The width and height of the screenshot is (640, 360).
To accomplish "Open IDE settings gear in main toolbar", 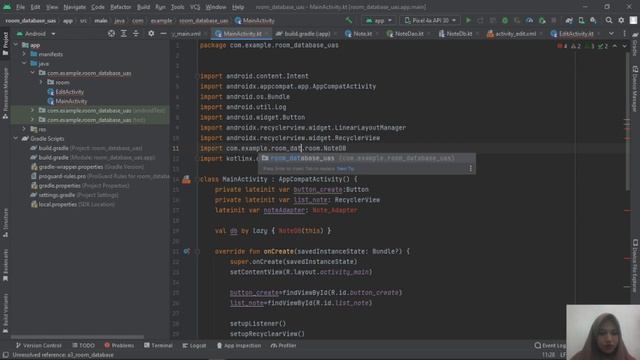I will [621, 20].
